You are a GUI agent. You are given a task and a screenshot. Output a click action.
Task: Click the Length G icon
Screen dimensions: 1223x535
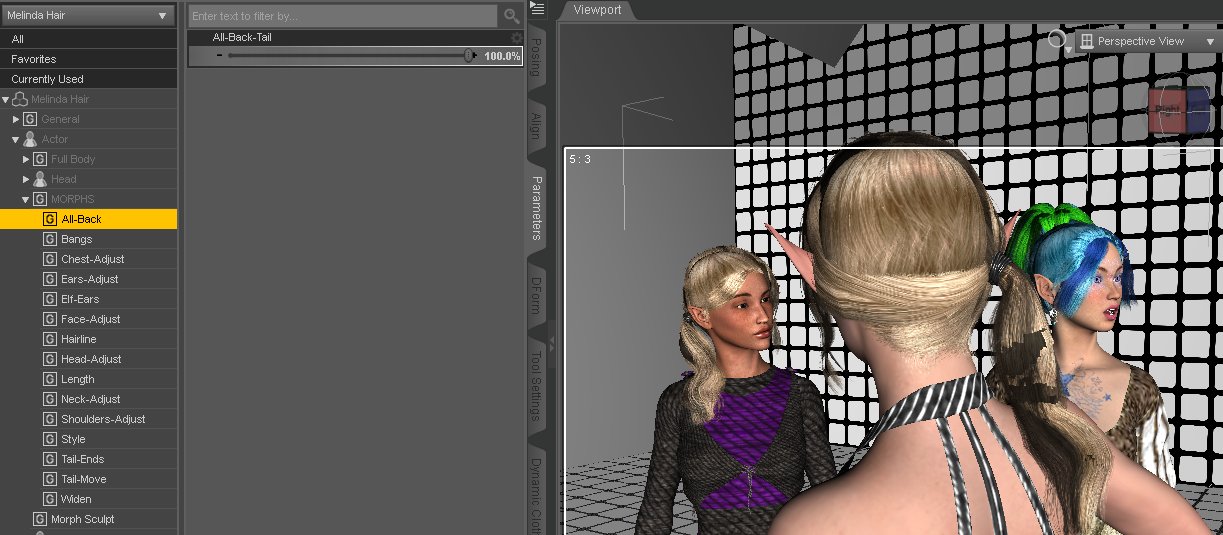tap(50, 379)
